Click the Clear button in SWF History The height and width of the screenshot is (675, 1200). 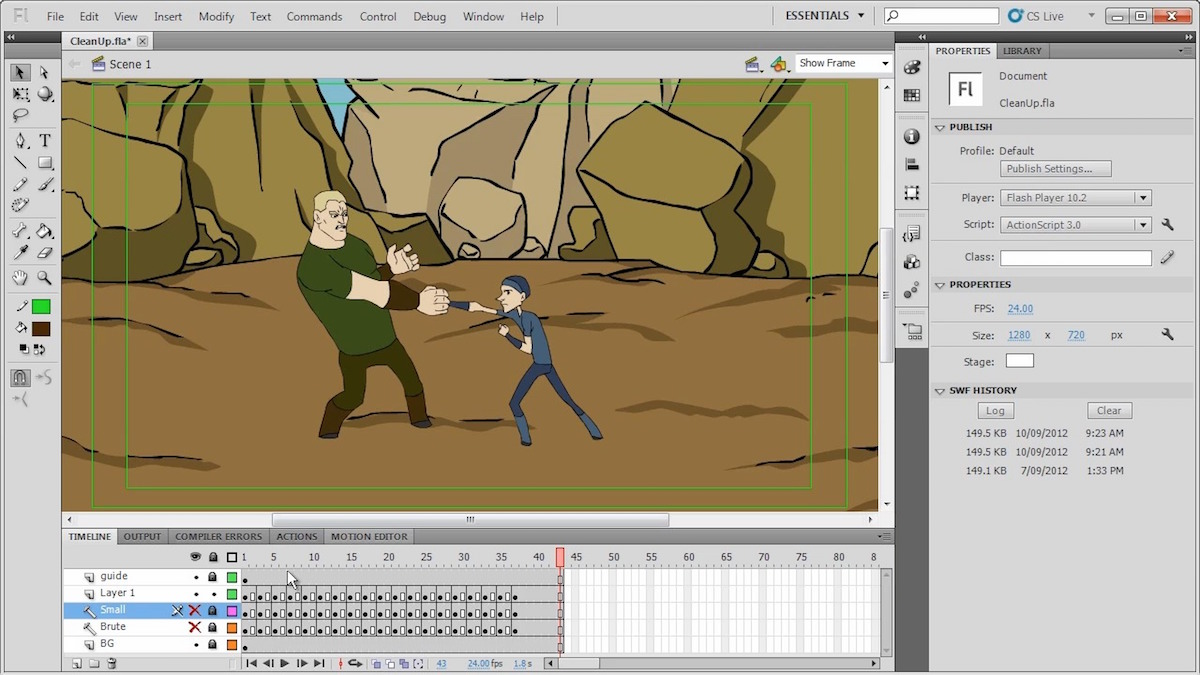[1108, 411]
